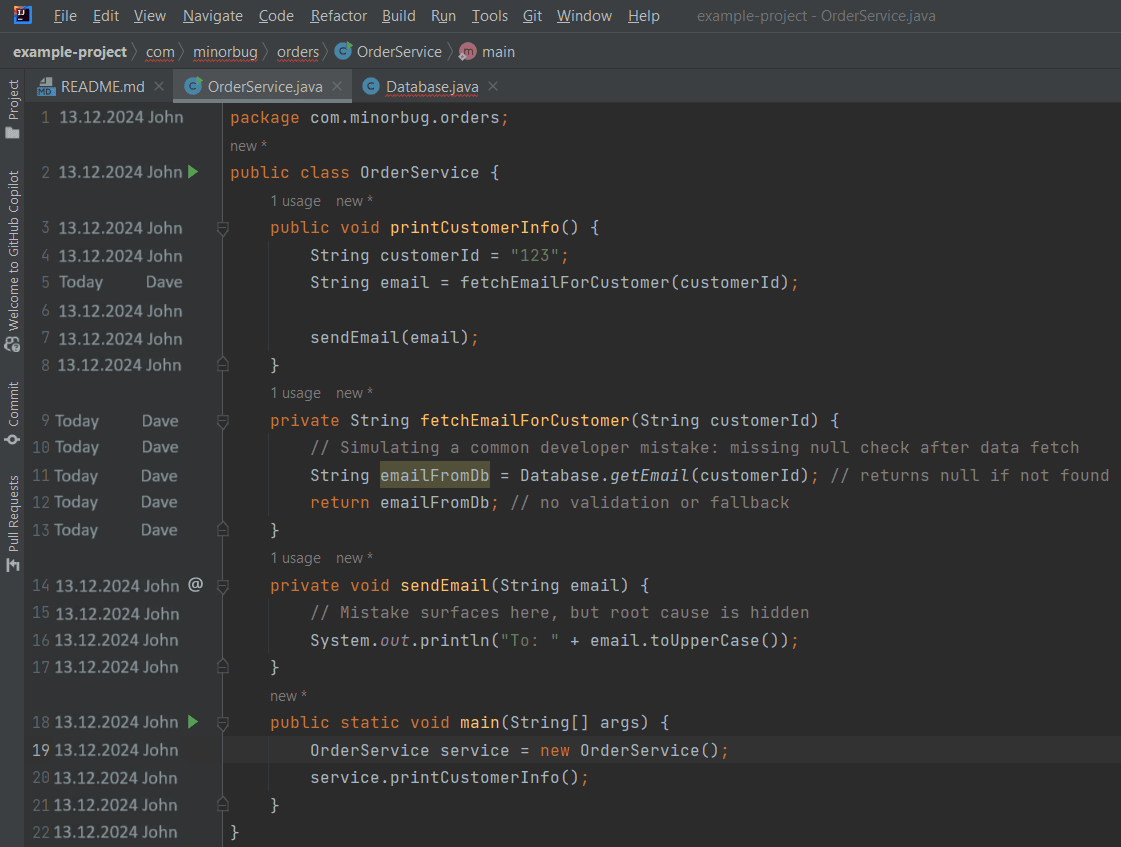
Task: Open the Pull Requests tool window
Action: coord(13,522)
